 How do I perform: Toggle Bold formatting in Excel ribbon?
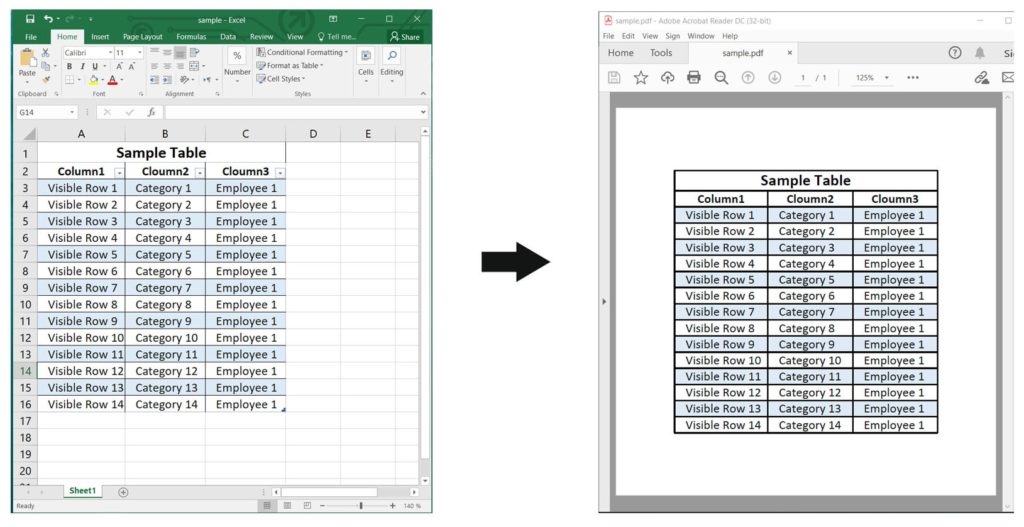(69, 66)
